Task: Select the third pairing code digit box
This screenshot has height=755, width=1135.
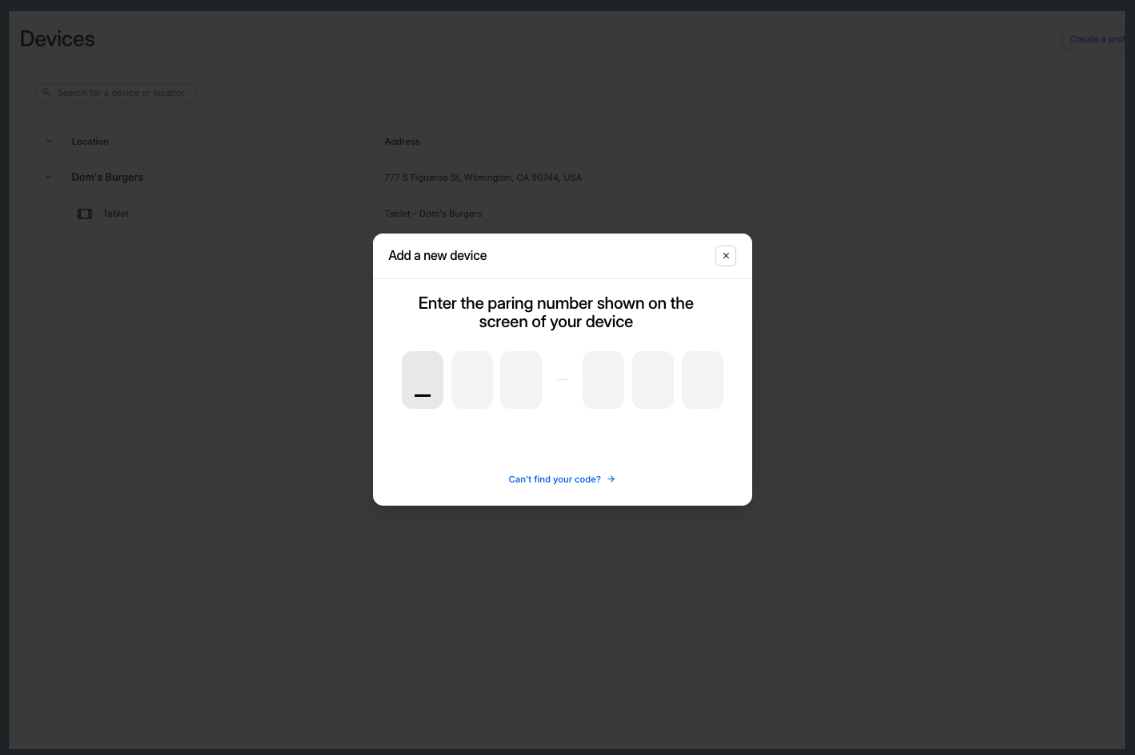Action: pyautogui.click(x=521, y=380)
